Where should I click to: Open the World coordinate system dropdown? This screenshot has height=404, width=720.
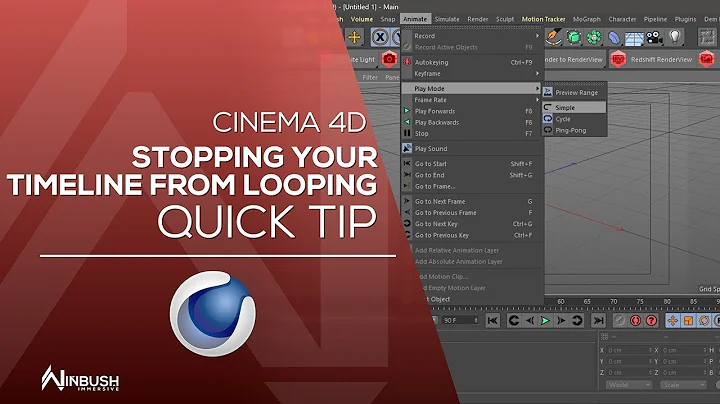click(629, 385)
